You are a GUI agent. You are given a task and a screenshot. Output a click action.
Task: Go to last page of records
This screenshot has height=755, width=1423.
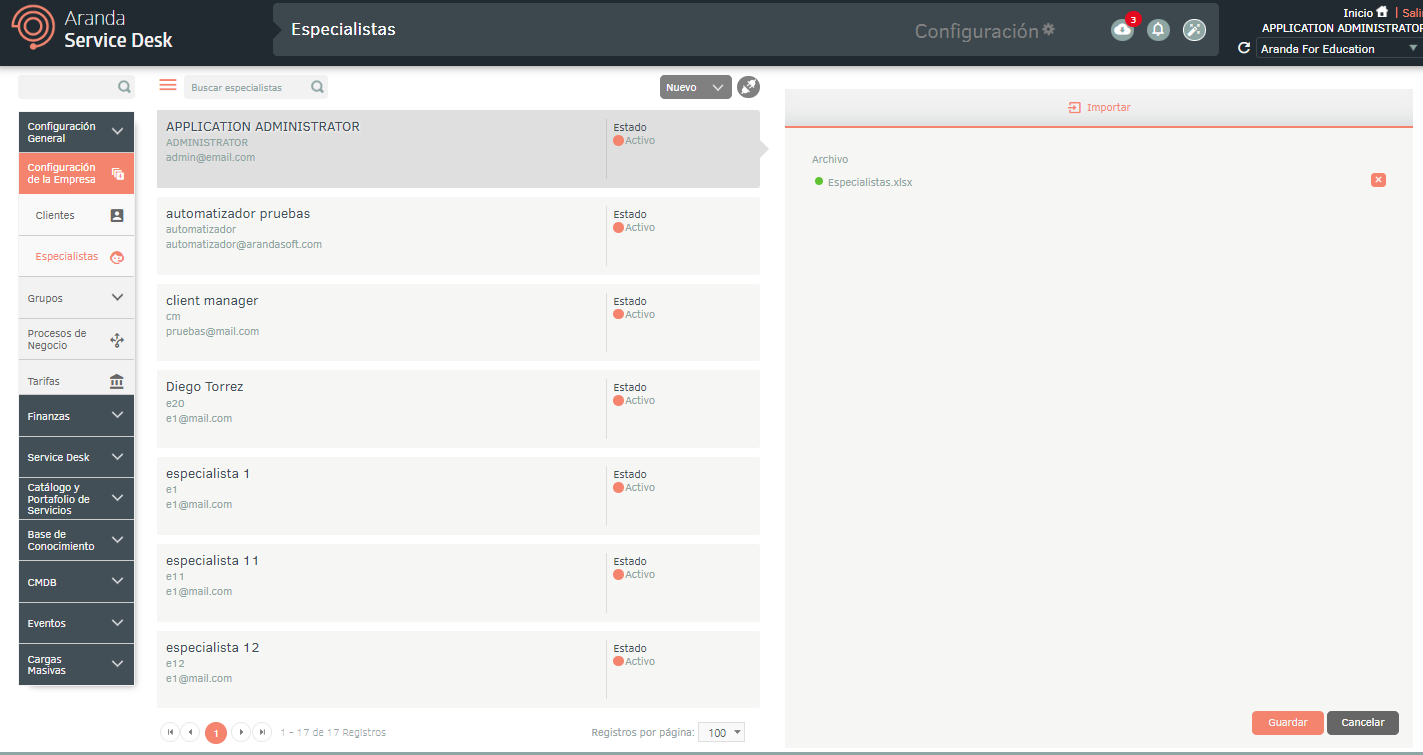[262, 733]
